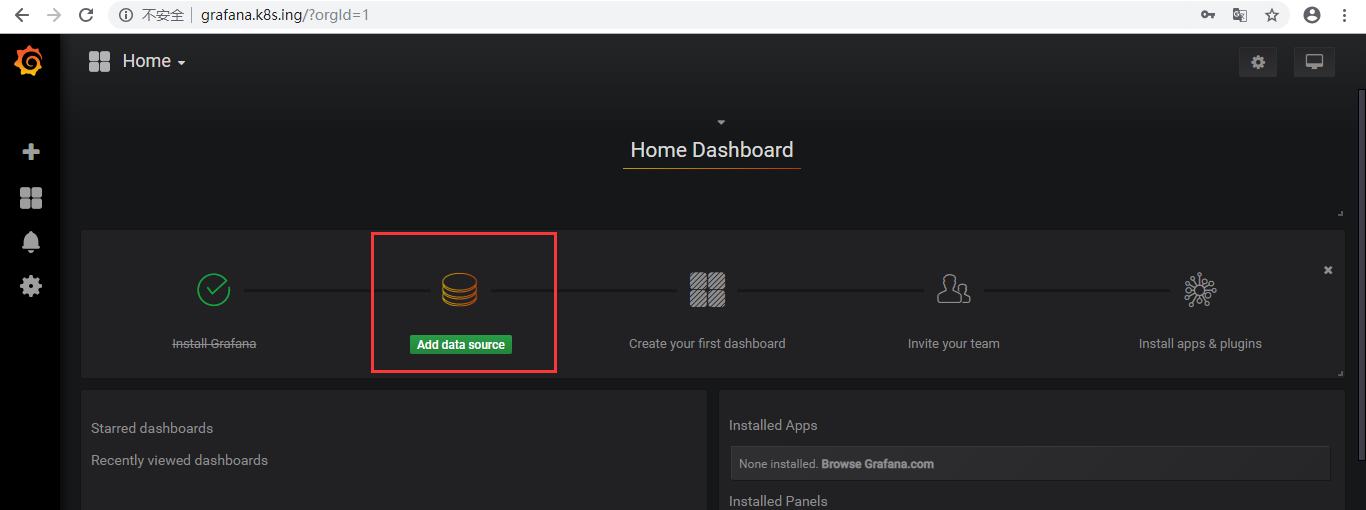Open the Chrome three-dot menu
Image resolution: width=1366 pixels, height=510 pixels.
click(x=1345, y=15)
